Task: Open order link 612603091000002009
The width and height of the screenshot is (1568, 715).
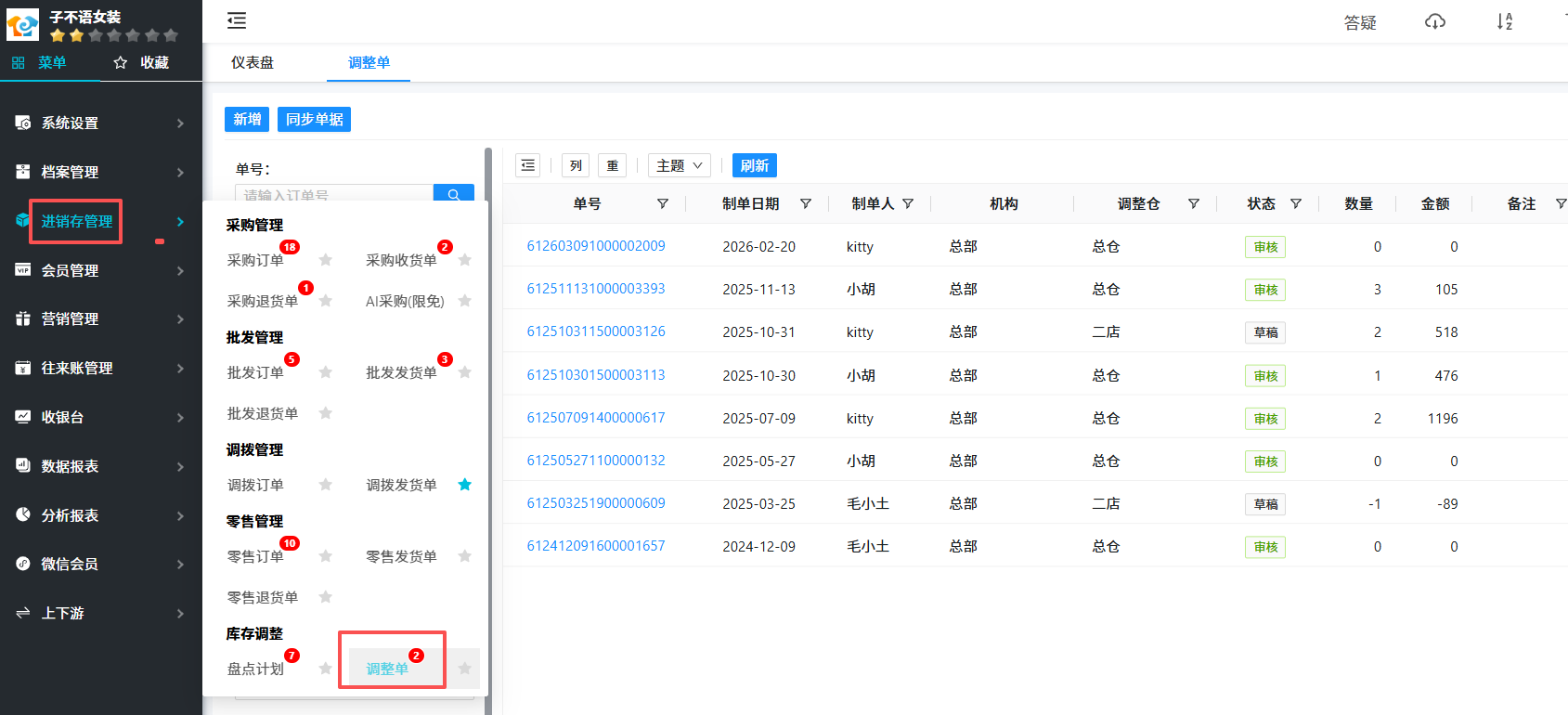Action: (596, 246)
